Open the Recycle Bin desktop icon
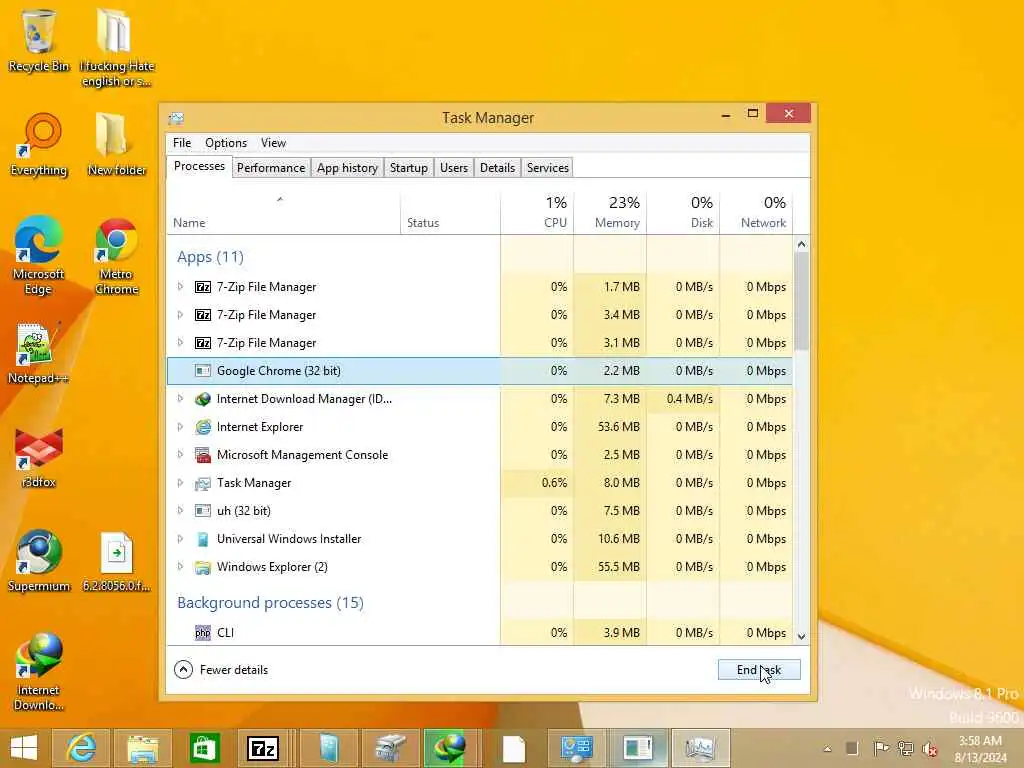Screen dimensions: 1024x768 coord(39,40)
